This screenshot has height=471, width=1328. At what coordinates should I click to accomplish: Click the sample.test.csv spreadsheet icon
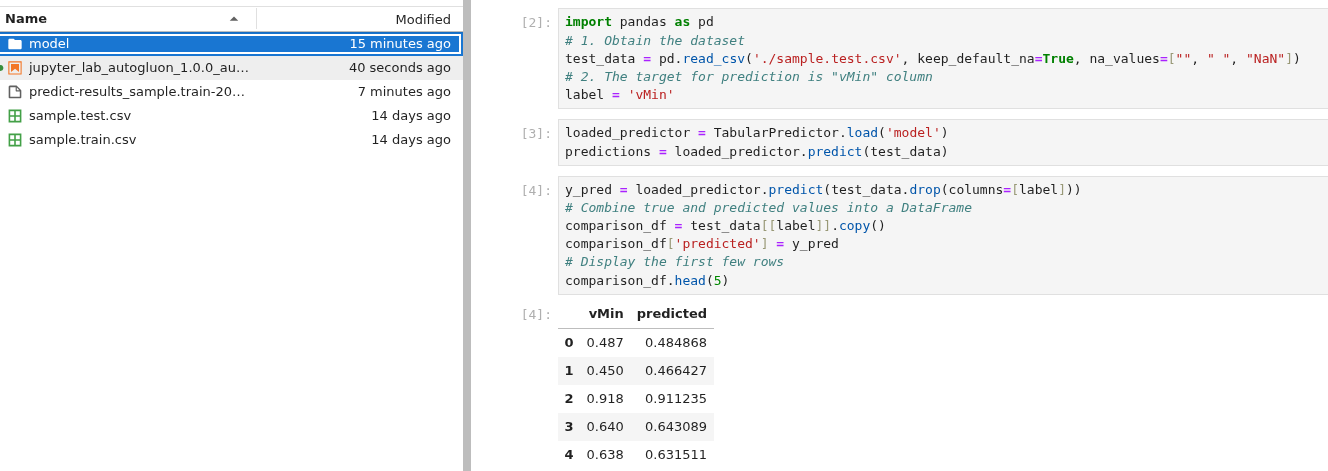tap(15, 116)
